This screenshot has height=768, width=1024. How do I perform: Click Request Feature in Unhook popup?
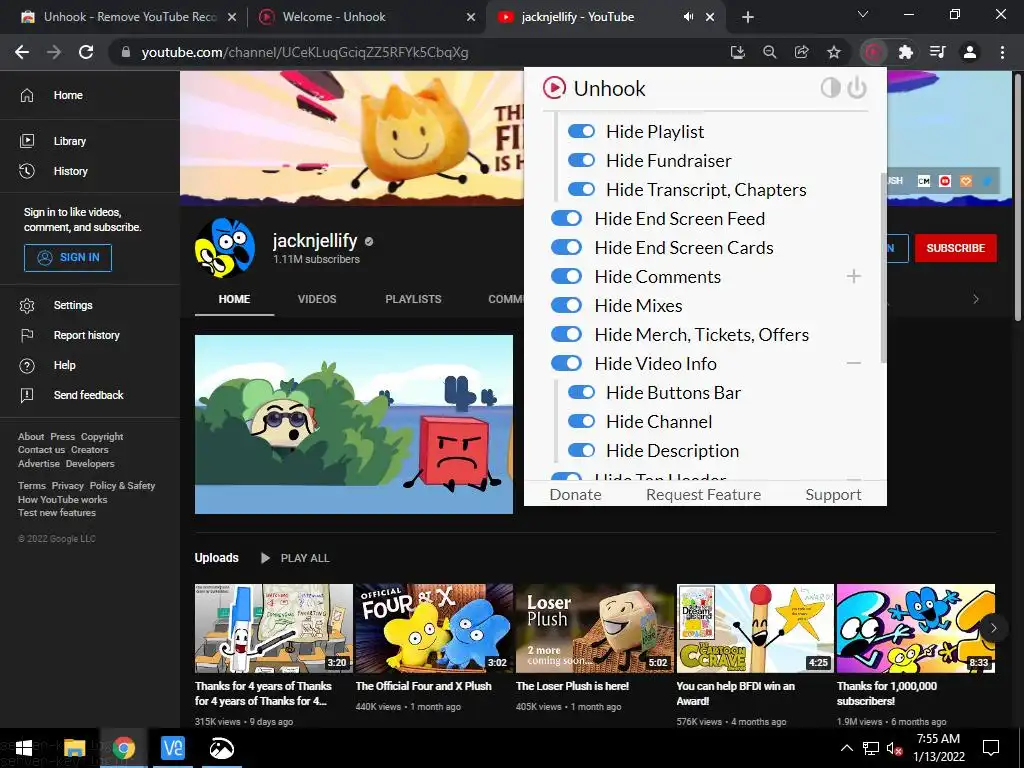[x=703, y=494]
